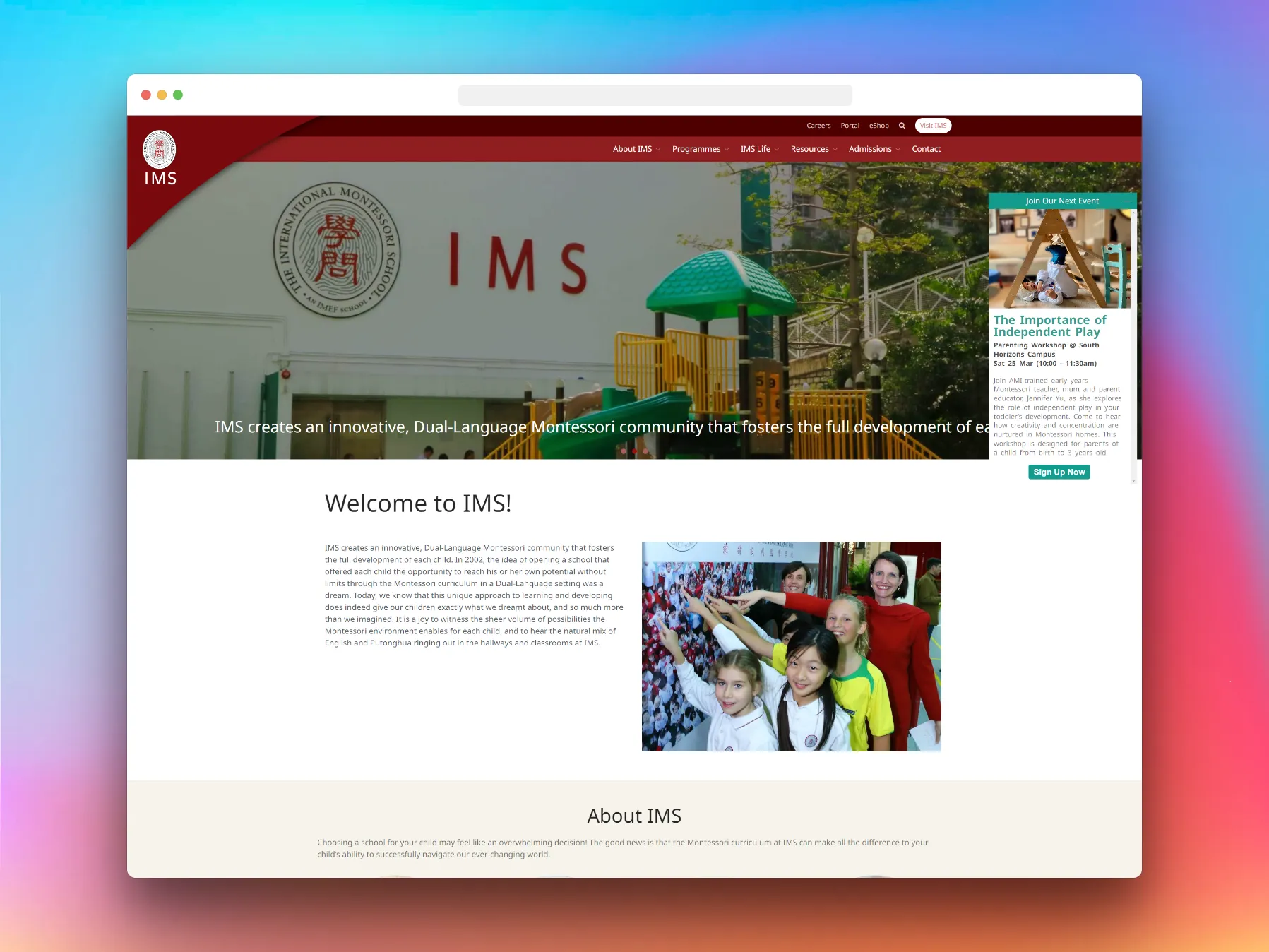Select the middle hero carousel dot
The width and height of the screenshot is (1269, 952).
[634, 451]
